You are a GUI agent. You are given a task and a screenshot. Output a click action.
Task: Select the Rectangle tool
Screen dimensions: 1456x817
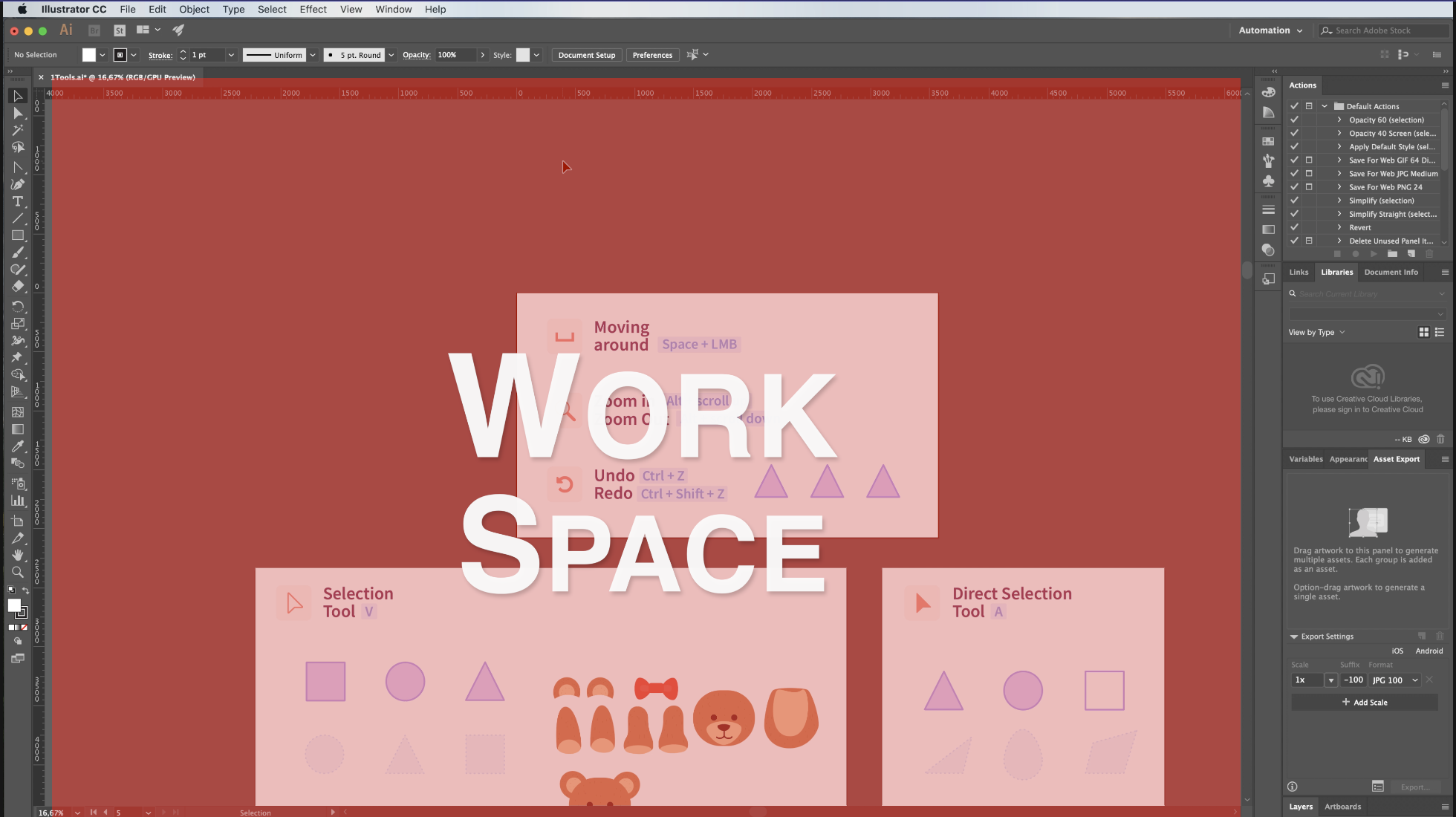point(18,235)
